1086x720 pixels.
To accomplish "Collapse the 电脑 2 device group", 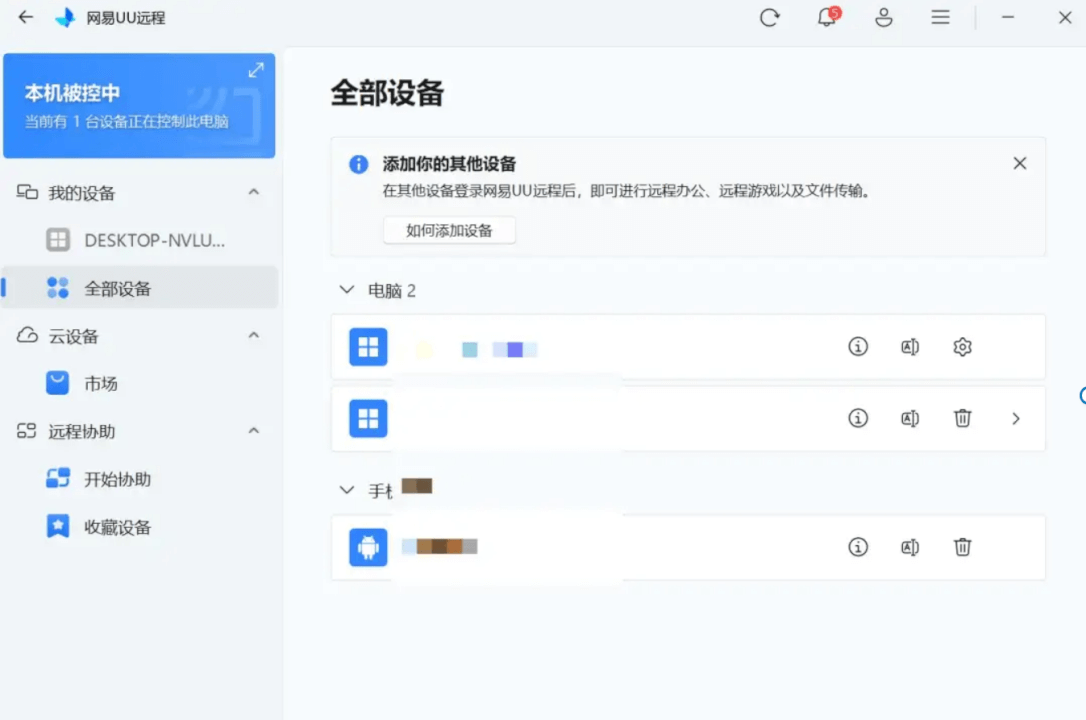I will [345, 290].
